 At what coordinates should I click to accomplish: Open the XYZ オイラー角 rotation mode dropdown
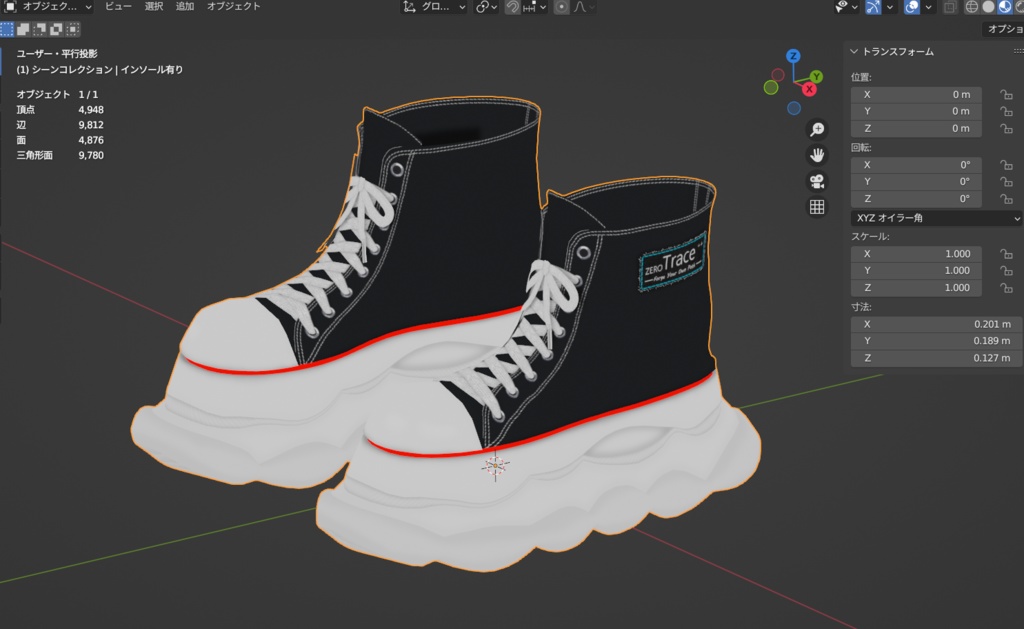pos(936,218)
